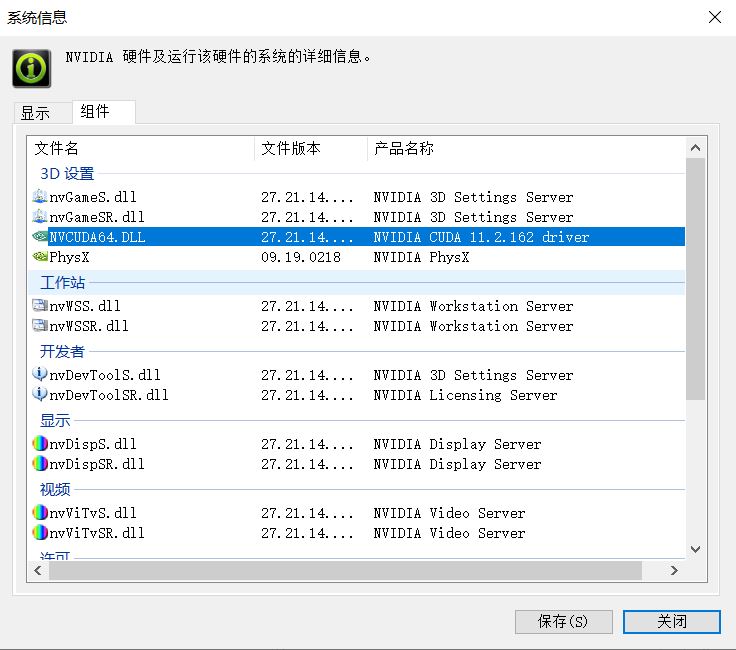Click the vertical scrollbar up arrow
The height and width of the screenshot is (650, 736).
(x=696, y=148)
